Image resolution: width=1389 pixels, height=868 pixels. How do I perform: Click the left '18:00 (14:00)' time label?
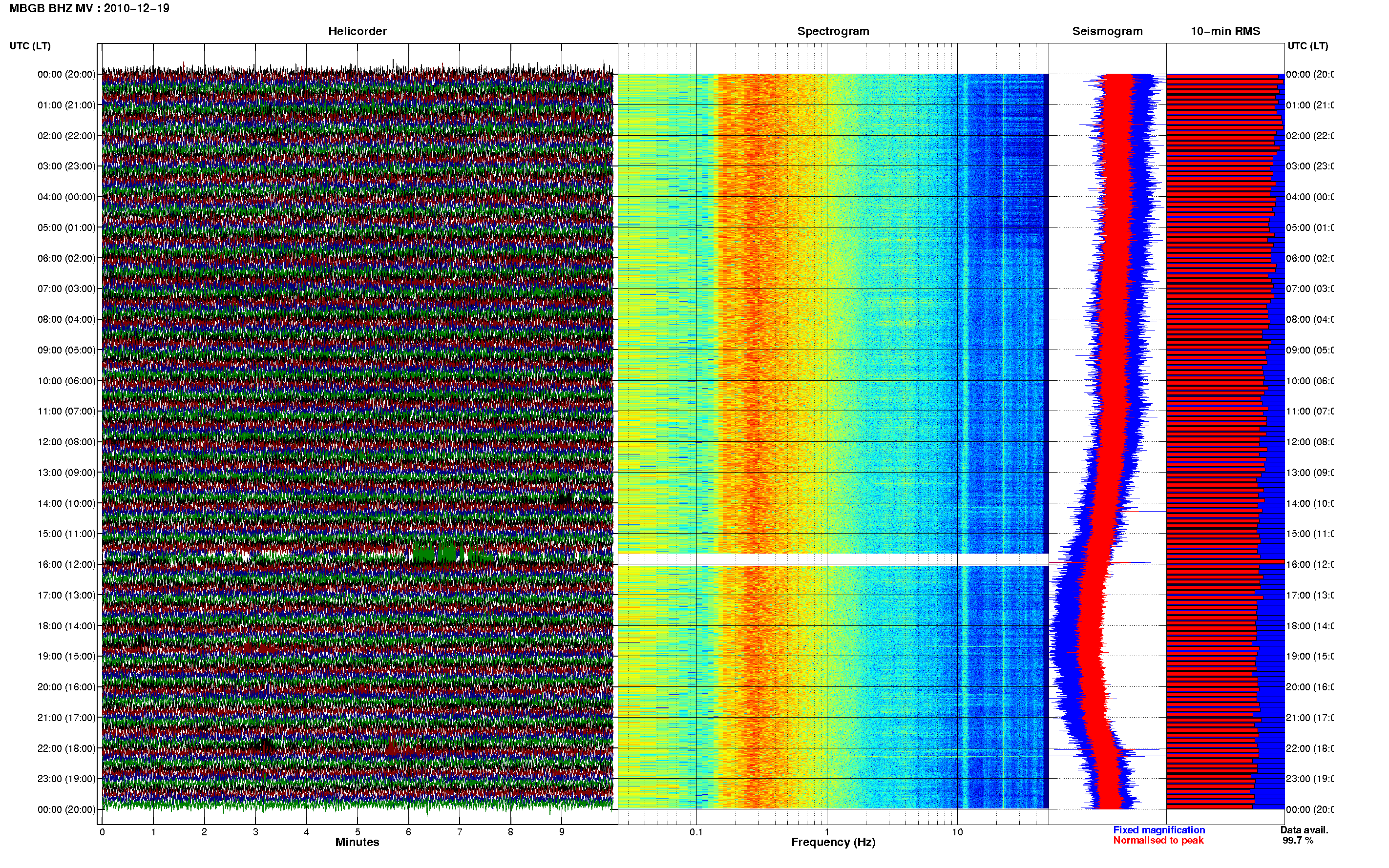66,626
